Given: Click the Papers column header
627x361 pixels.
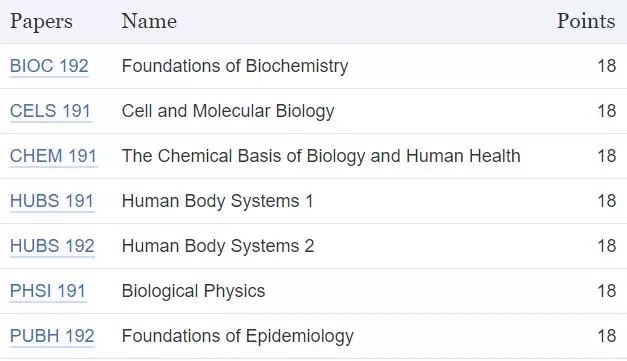Looking at the screenshot, I should point(41,21).
